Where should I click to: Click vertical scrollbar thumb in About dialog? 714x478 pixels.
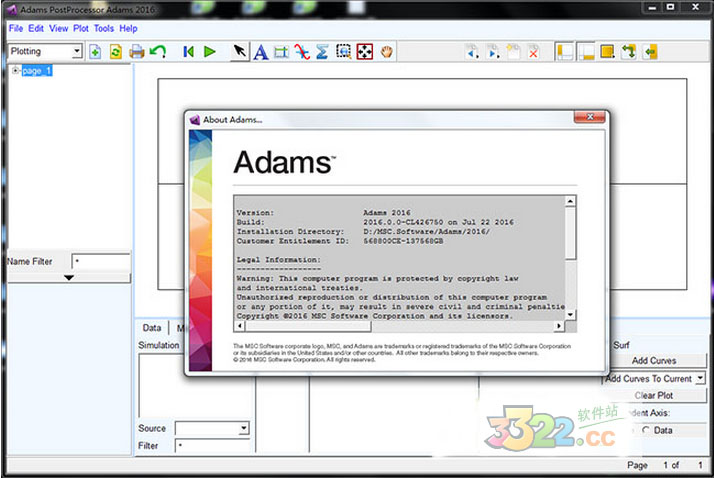point(571,233)
